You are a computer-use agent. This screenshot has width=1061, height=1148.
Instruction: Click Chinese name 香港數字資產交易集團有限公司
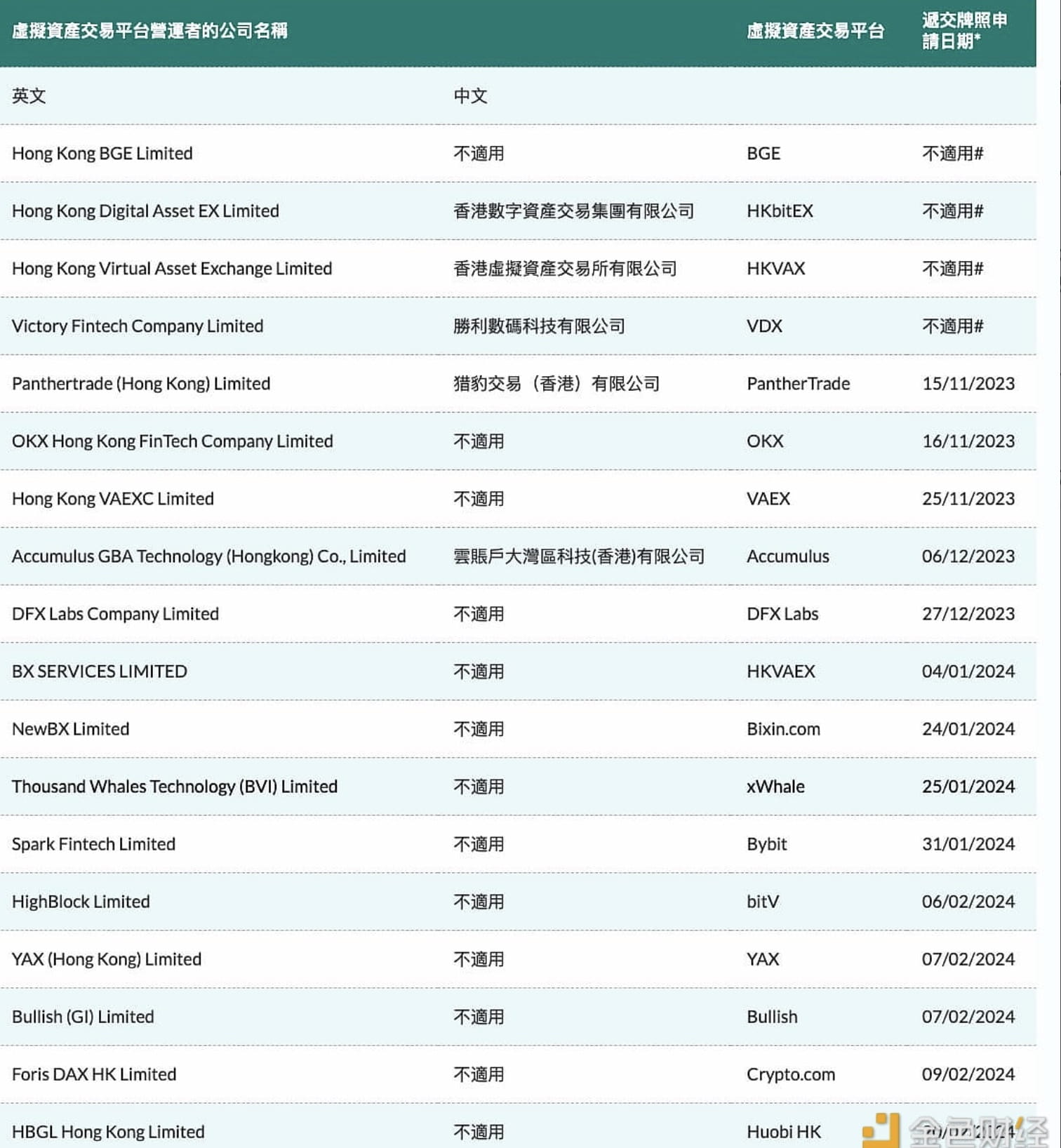point(573,211)
